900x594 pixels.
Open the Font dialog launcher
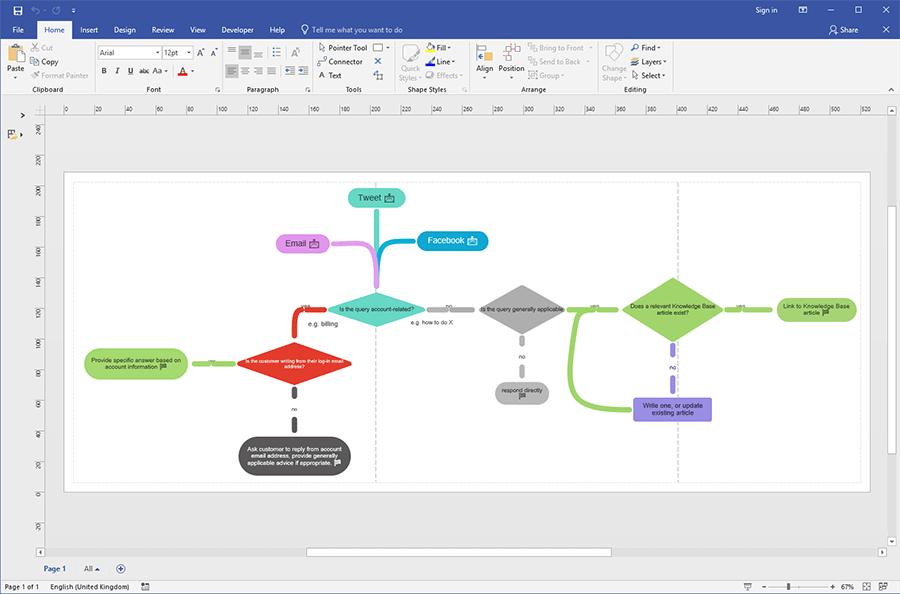[218, 90]
